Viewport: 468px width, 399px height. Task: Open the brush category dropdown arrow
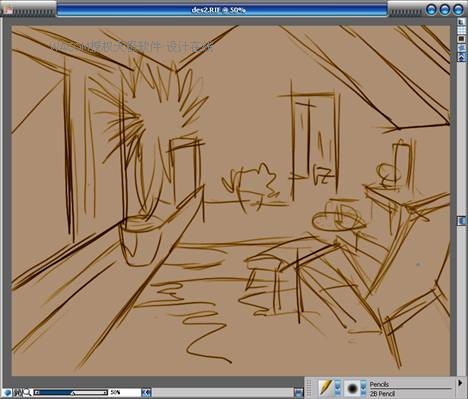click(338, 388)
